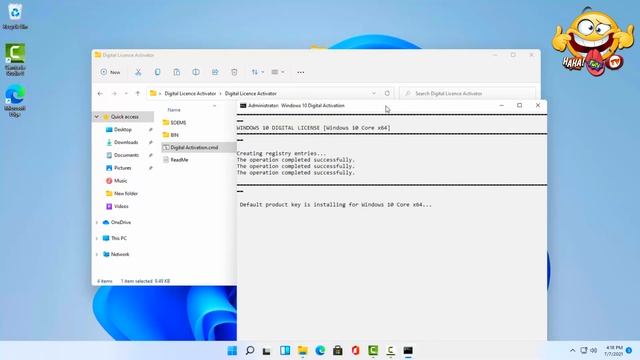Viewport: 640px width, 360px height.
Task: Expand the OneDrive tree node
Action: pyautogui.click(x=97, y=222)
